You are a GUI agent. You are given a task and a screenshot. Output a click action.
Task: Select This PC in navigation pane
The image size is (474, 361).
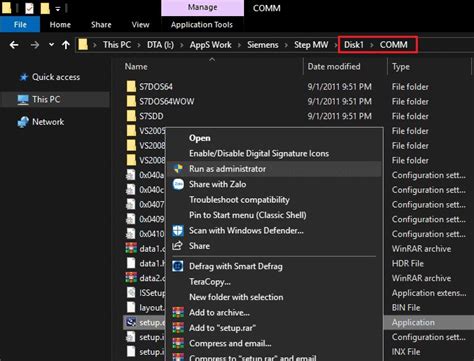point(46,99)
